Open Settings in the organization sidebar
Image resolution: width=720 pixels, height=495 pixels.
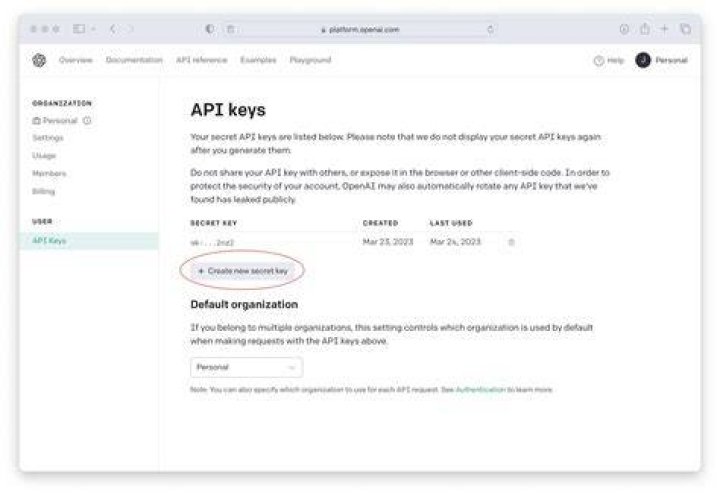coord(48,138)
